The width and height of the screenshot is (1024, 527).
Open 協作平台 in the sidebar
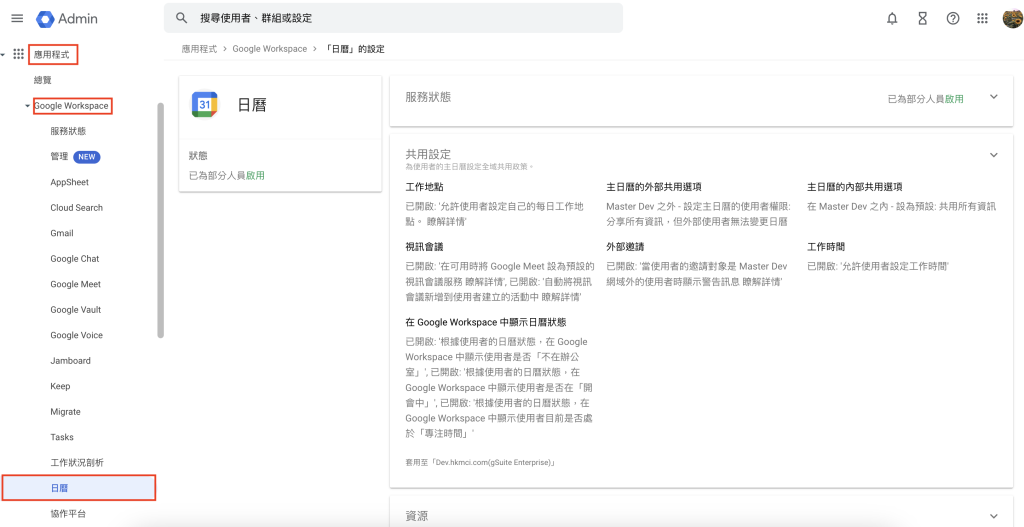pos(68,513)
